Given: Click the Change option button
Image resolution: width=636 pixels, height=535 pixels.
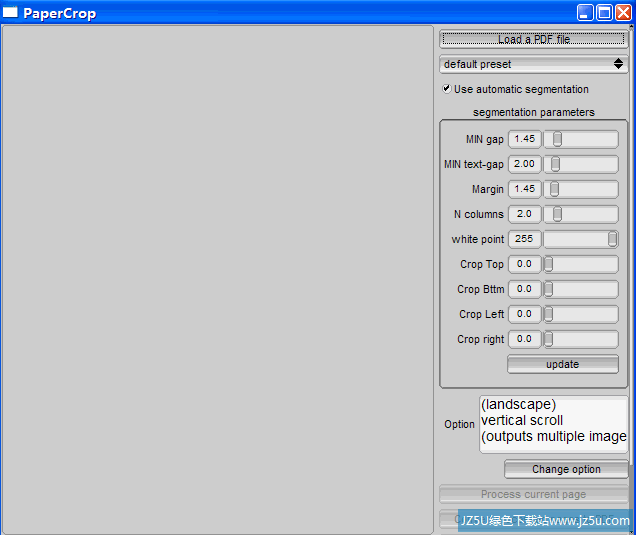Looking at the screenshot, I should pos(566,469).
